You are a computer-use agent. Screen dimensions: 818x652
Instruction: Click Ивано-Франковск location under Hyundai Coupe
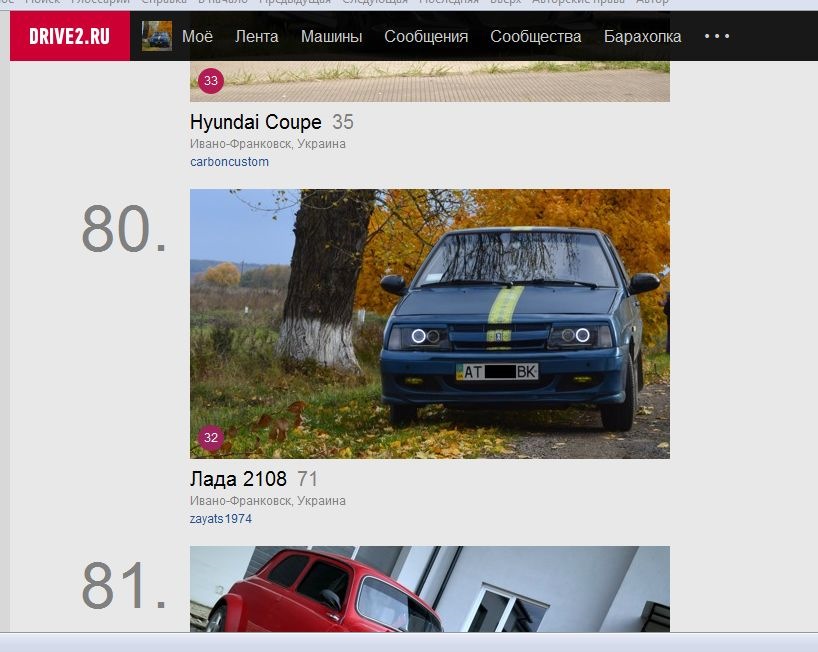[x=268, y=144]
